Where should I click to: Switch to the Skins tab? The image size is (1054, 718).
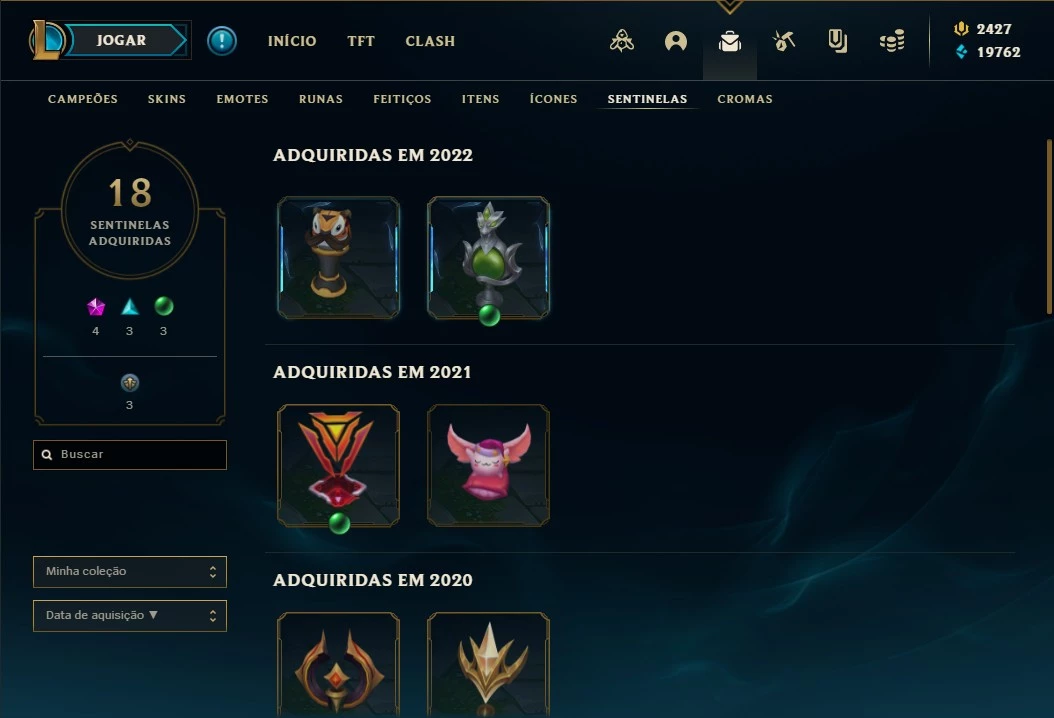click(x=167, y=99)
